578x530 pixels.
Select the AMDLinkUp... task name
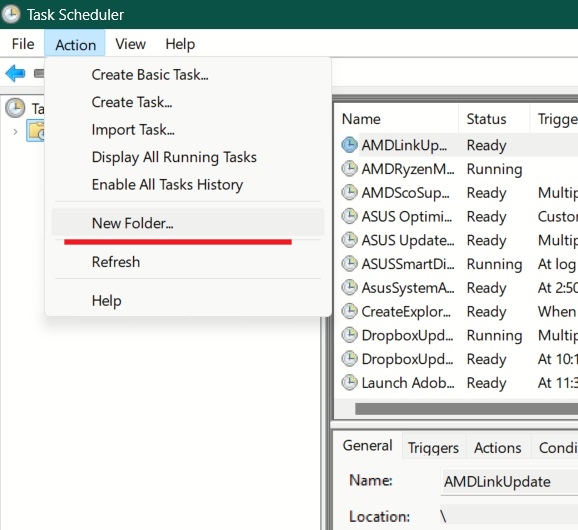coord(404,145)
